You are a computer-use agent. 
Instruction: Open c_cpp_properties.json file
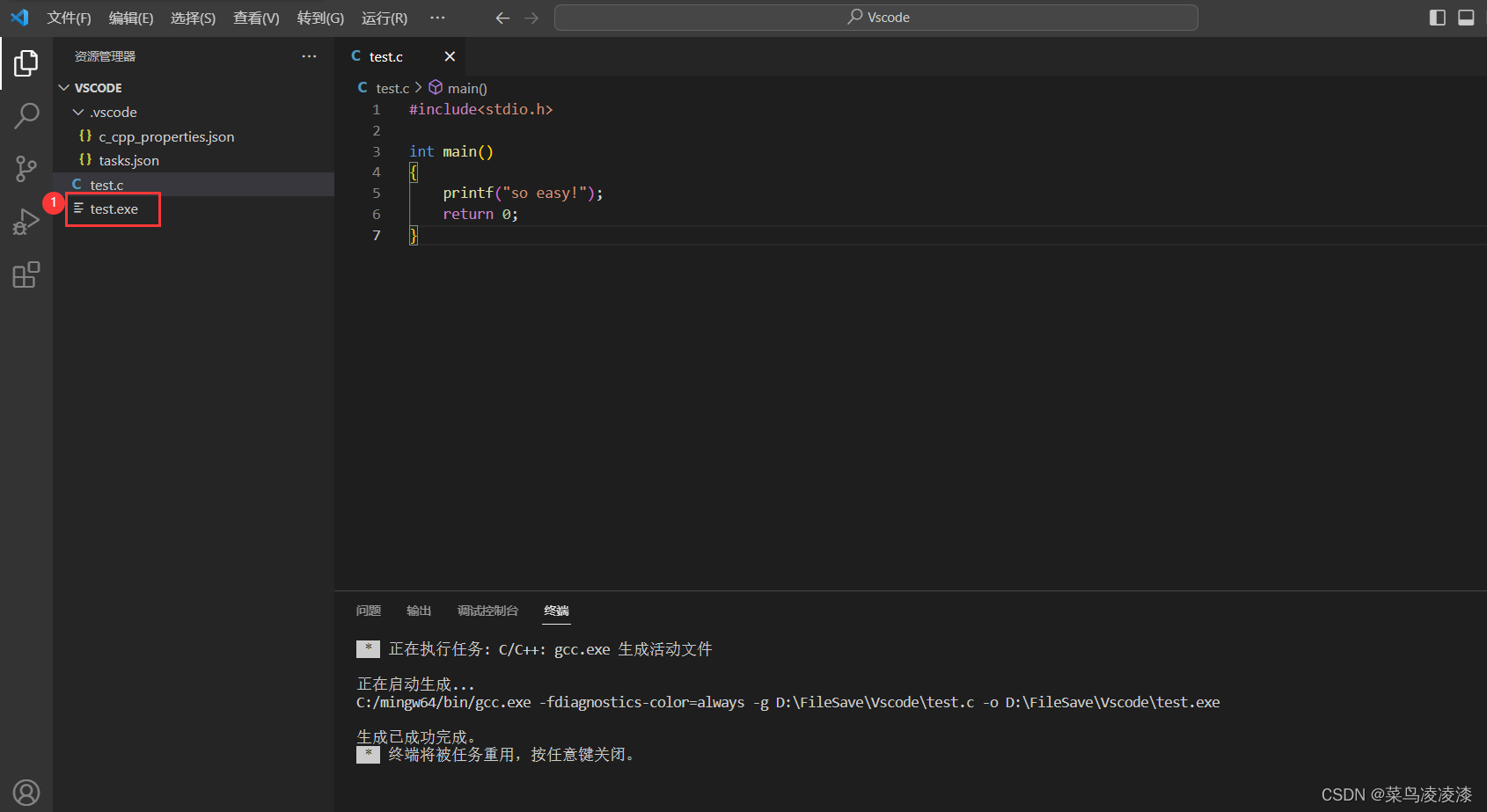coord(194,136)
